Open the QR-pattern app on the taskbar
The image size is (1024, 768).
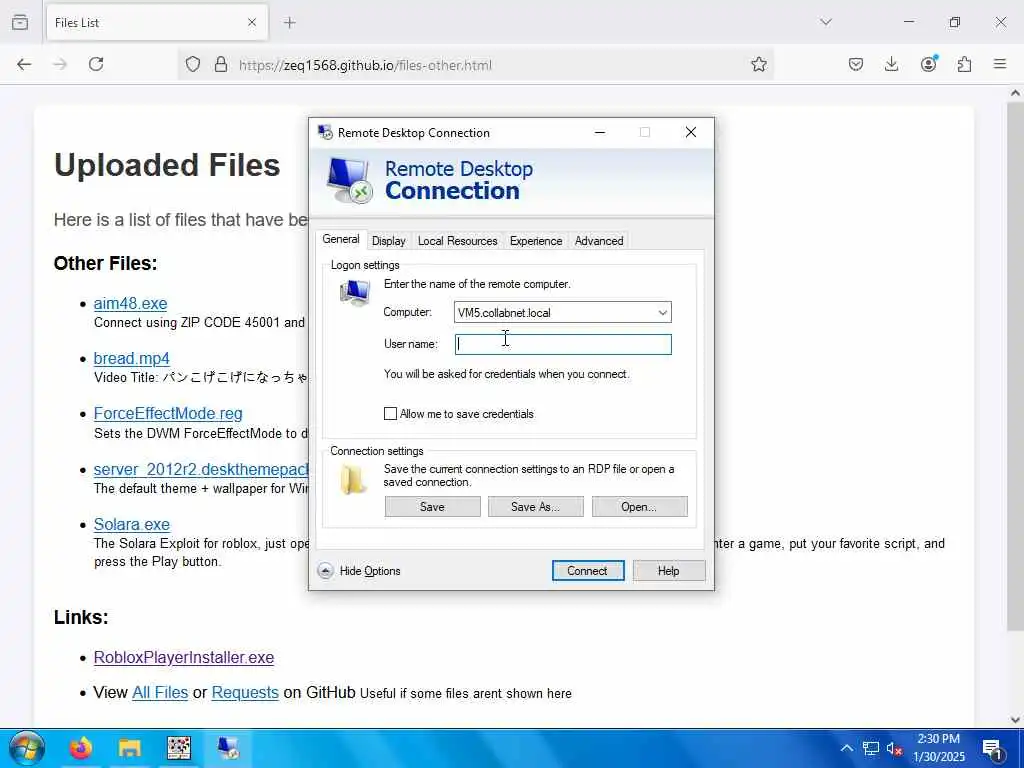click(179, 748)
